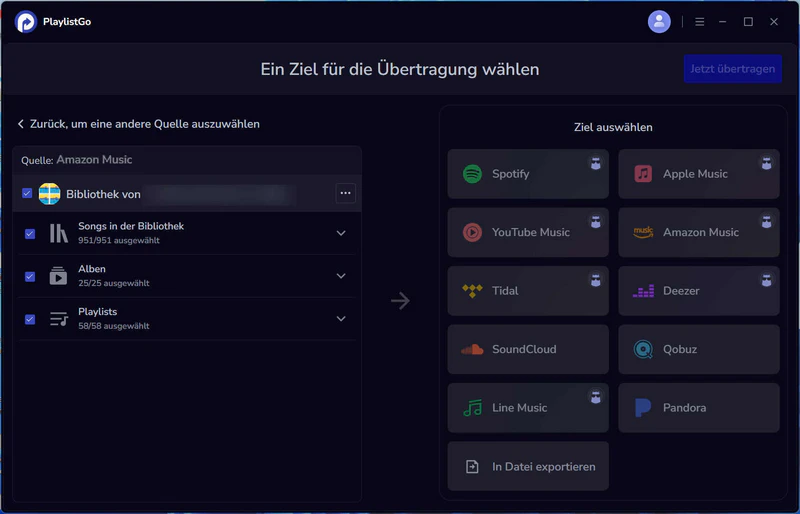Click the Line Music logo icon
Screen dimensions: 800x514
(472, 408)
